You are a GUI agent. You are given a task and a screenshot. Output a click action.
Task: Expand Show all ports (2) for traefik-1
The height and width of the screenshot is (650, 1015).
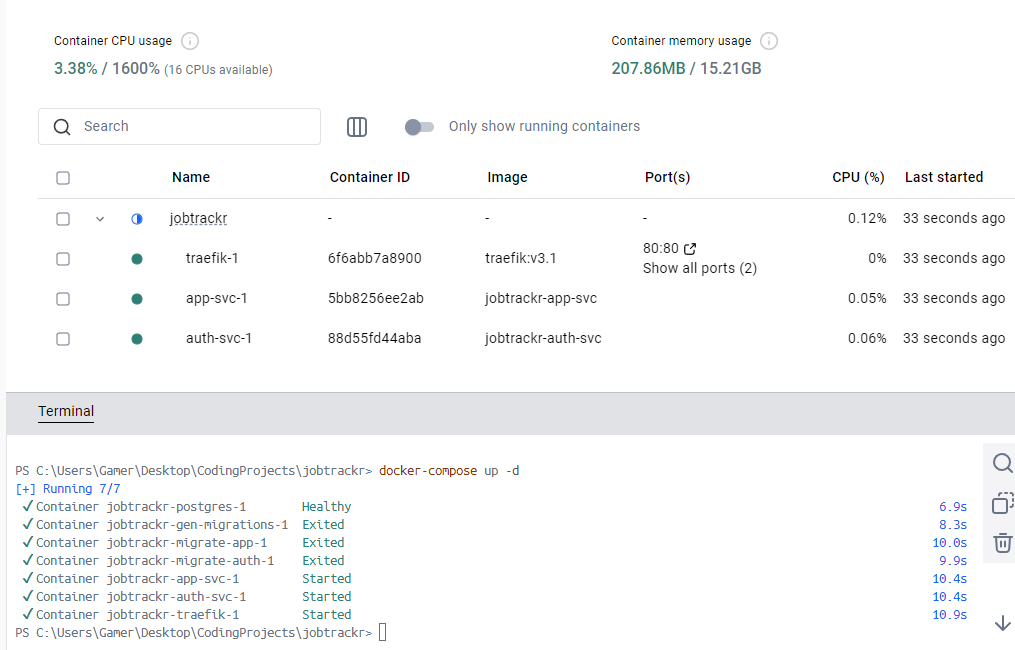coord(699,268)
